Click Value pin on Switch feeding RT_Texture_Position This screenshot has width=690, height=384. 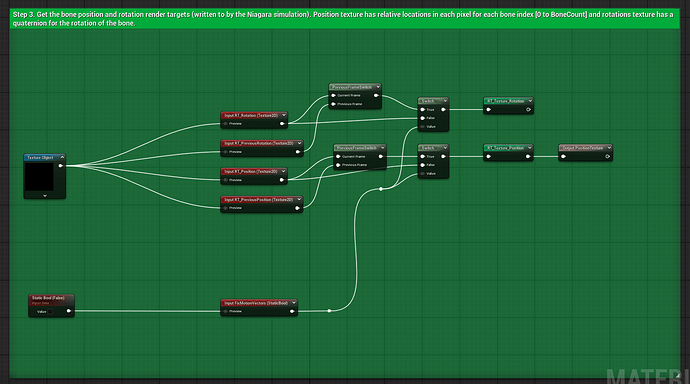[x=423, y=174]
